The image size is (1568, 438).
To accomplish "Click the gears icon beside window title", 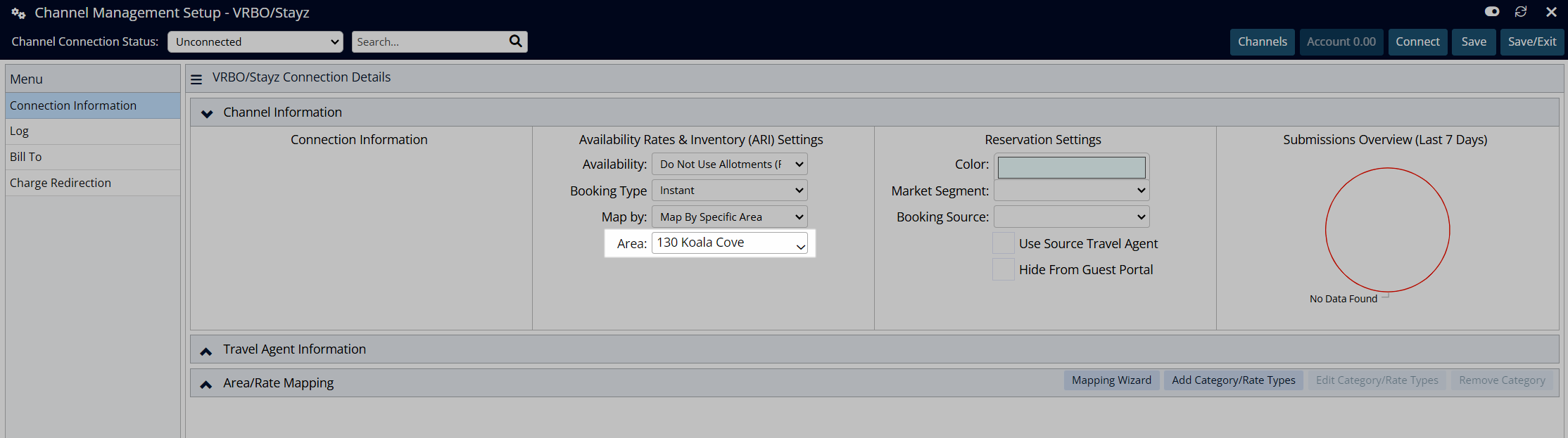I will pyautogui.click(x=18, y=13).
